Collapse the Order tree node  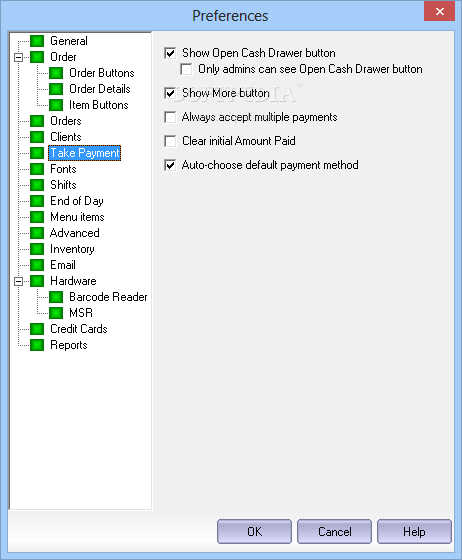point(18,57)
